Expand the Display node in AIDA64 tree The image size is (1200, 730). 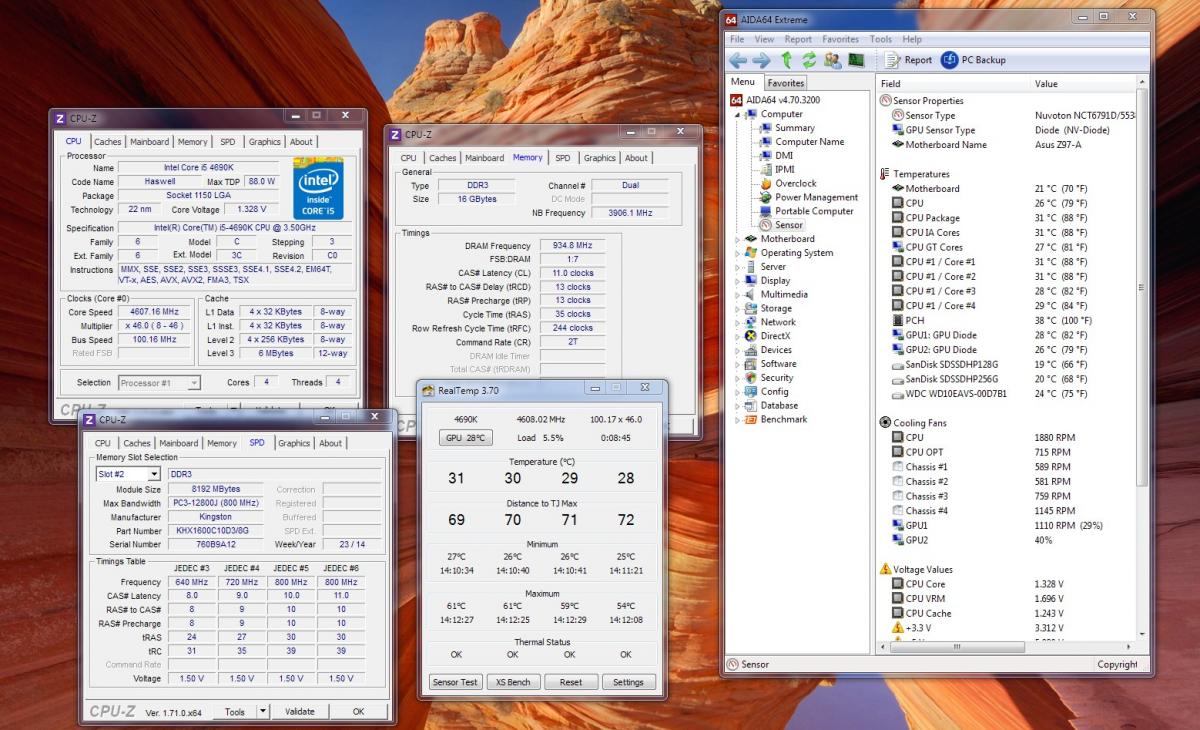[x=738, y=281]
